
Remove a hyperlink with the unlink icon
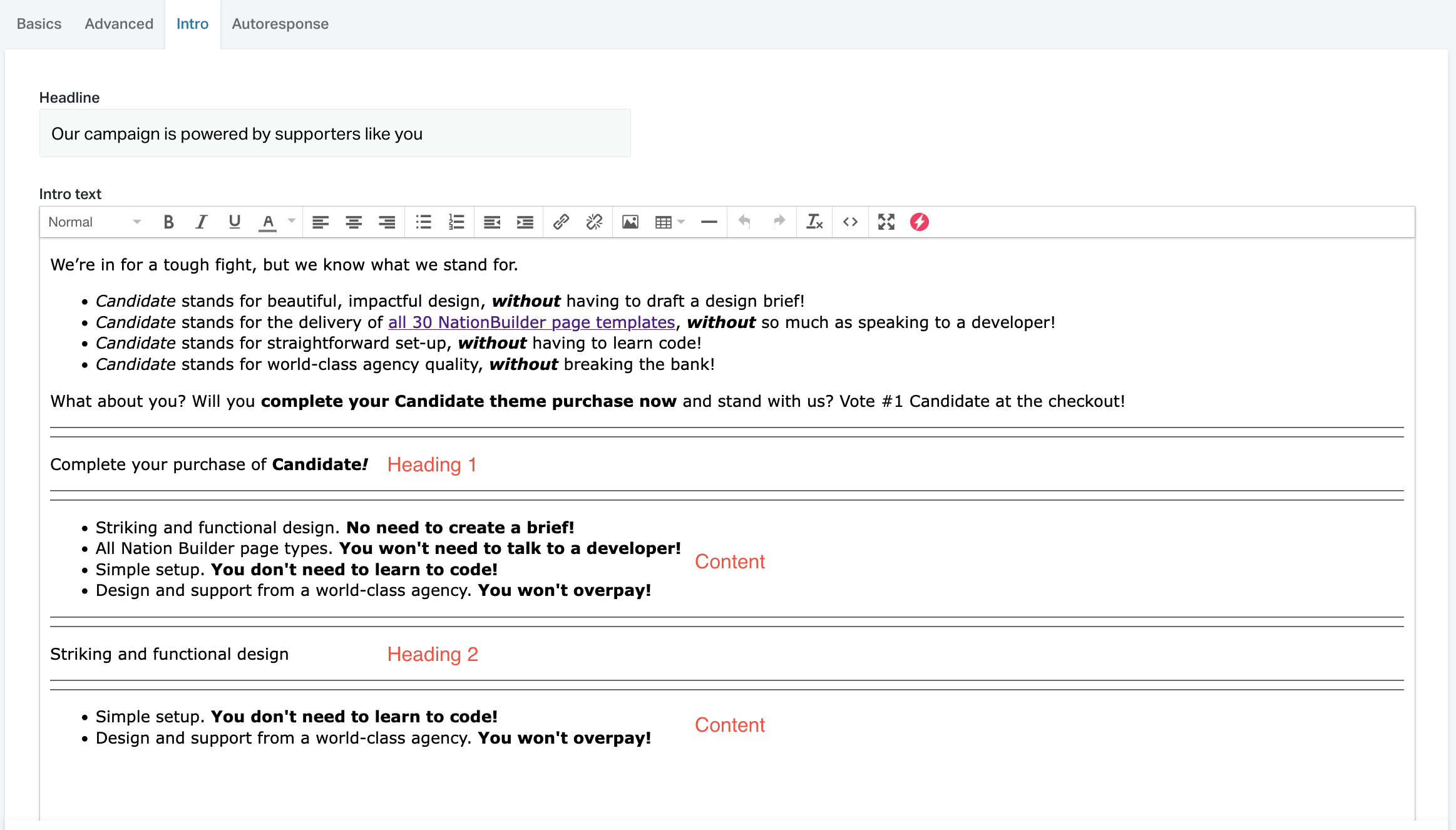click(594, 222)
